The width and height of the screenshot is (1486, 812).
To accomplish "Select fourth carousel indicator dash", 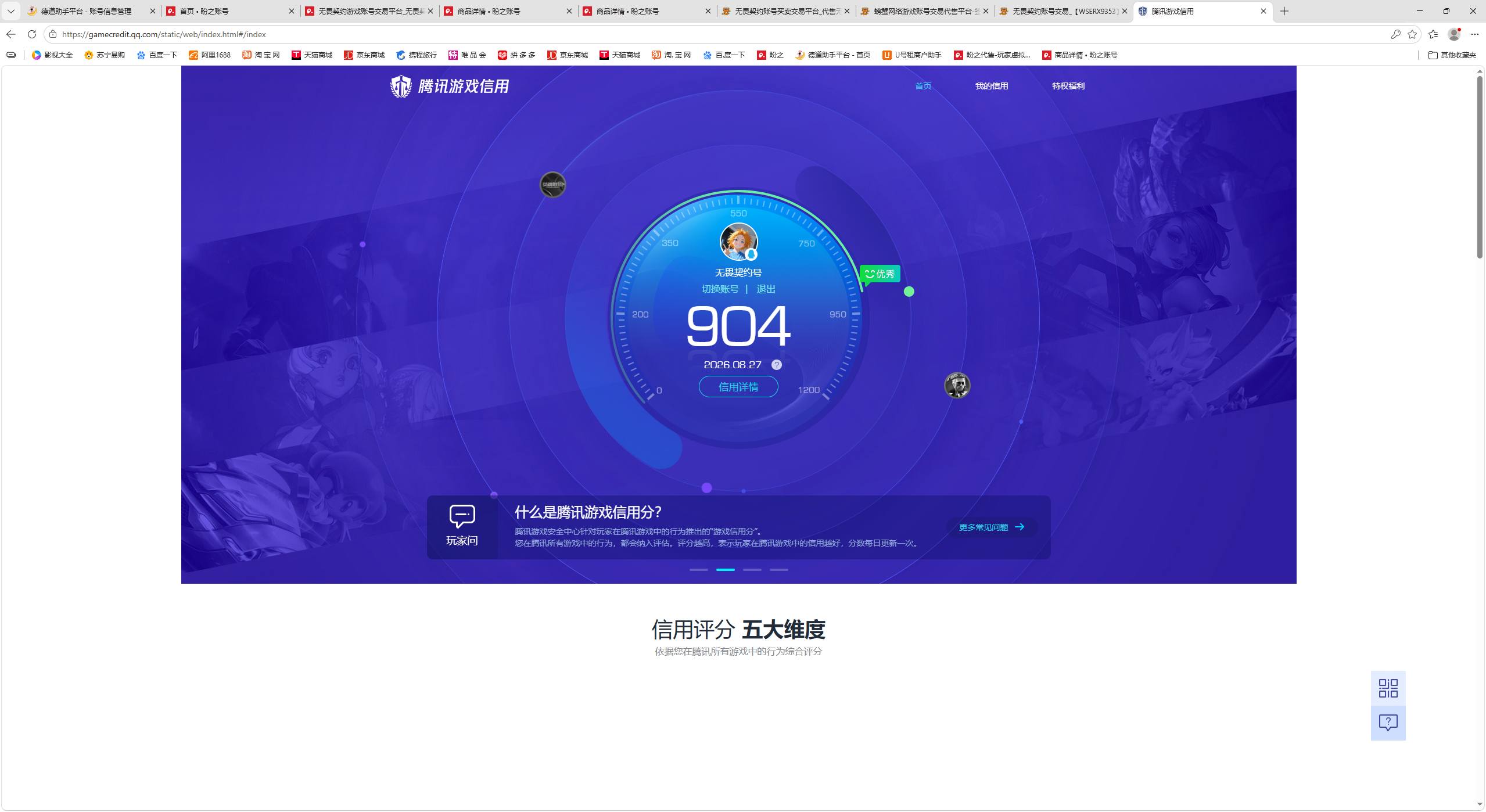I will pyautogui.click(x=779, y=570).
